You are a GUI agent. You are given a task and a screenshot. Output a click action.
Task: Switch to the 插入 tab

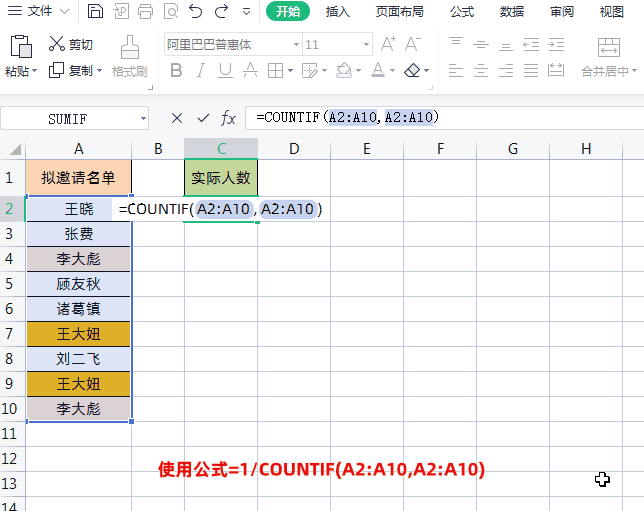338,12
